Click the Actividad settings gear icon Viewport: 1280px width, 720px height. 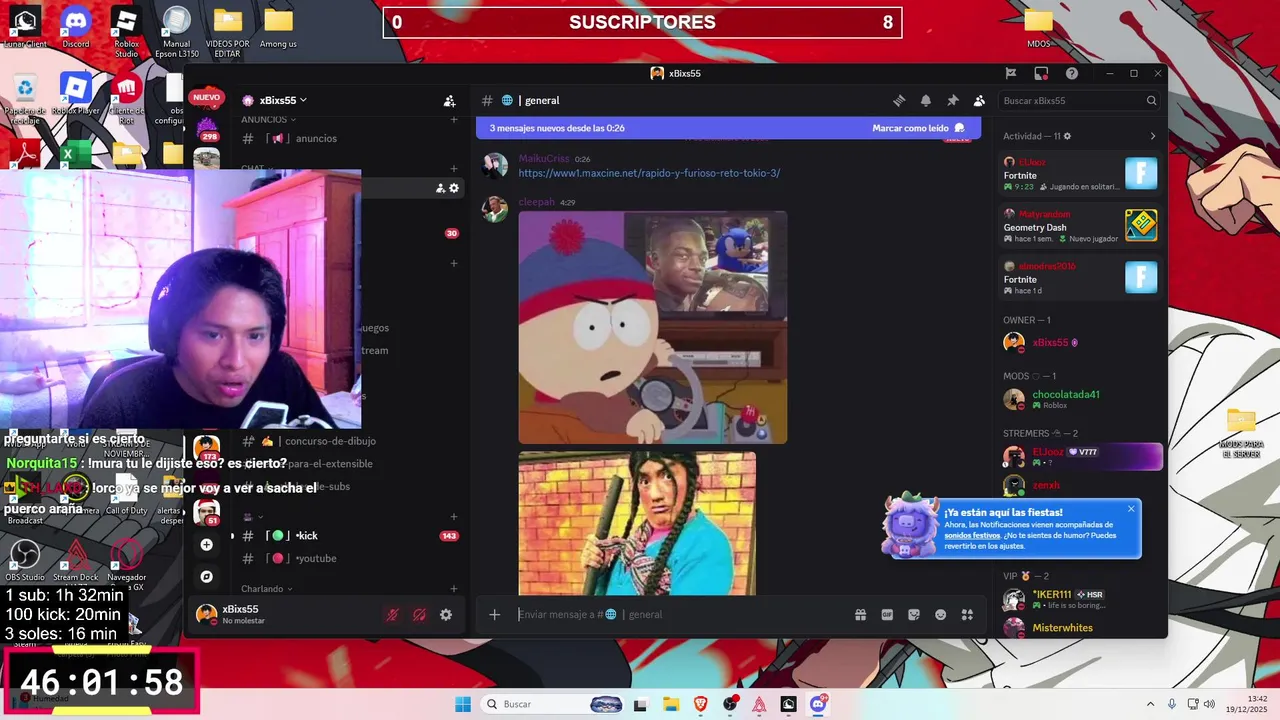click(x=1067, y=136)
